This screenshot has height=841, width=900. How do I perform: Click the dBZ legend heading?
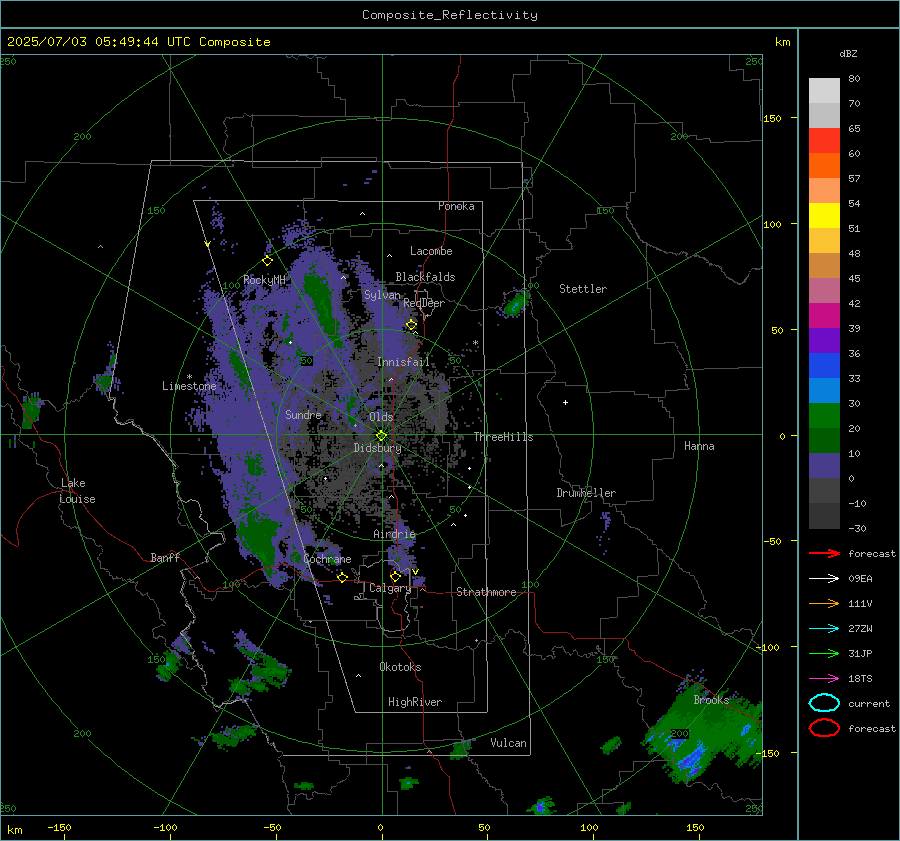[x=848, y=53]
